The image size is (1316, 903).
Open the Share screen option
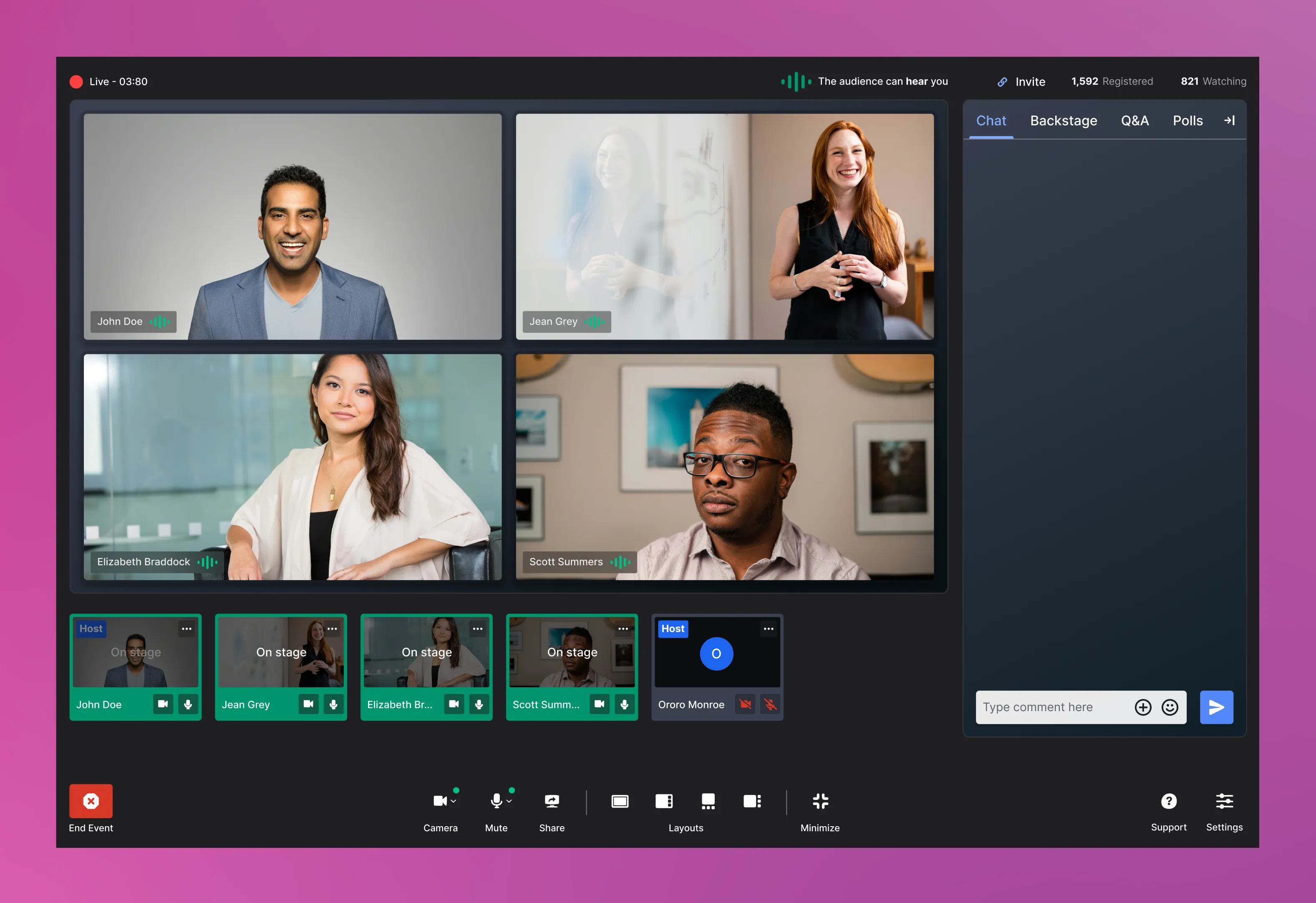coord(552,800)
